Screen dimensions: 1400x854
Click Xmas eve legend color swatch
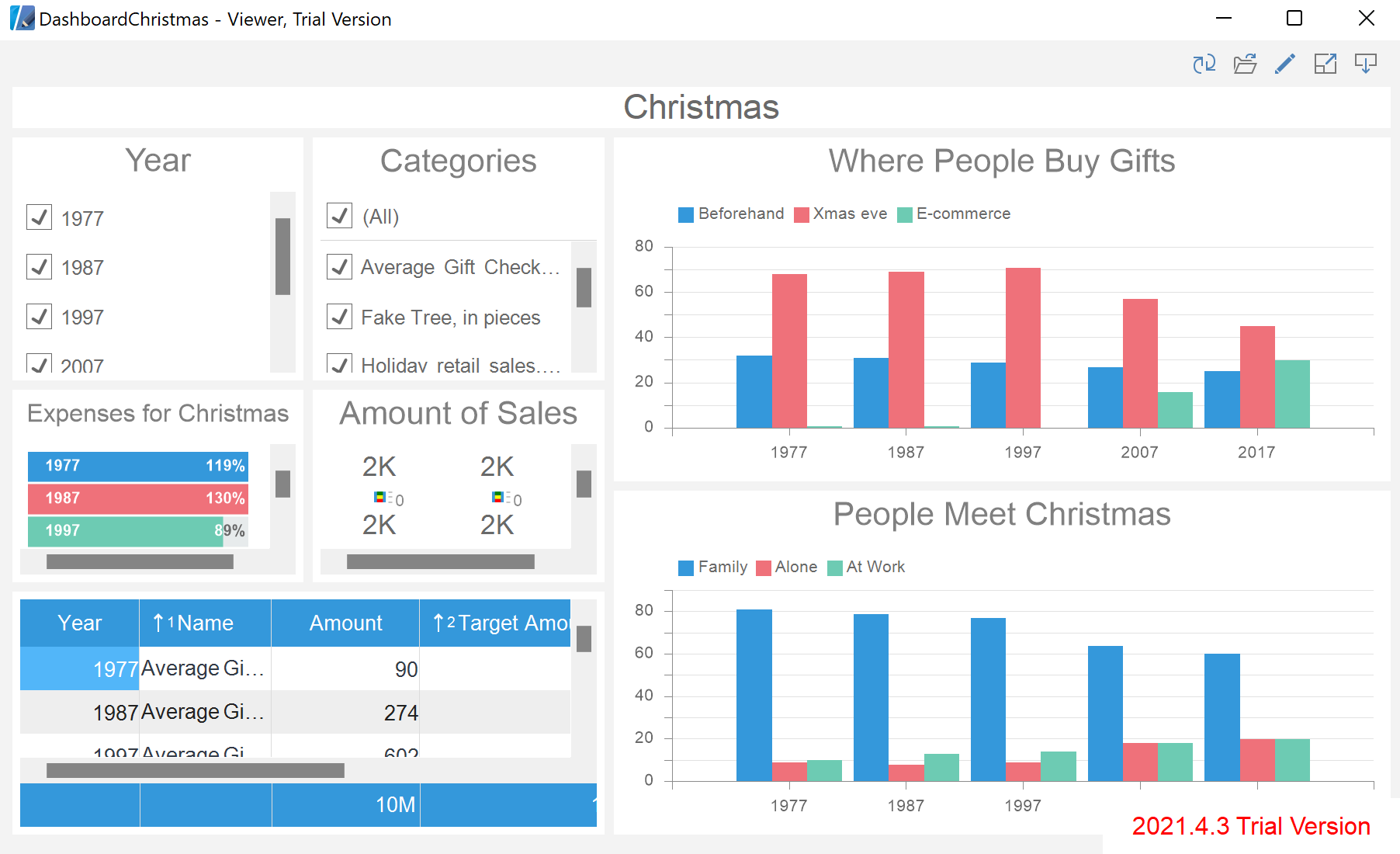point(802,214)
